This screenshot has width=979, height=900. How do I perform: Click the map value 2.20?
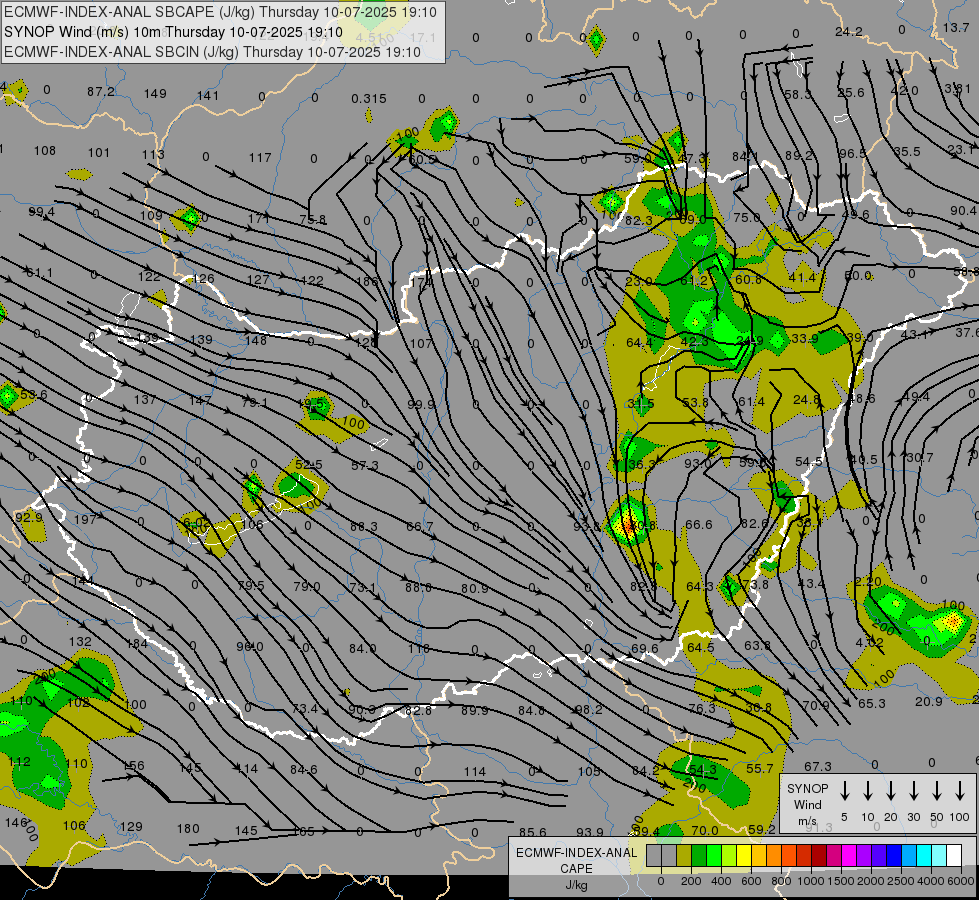pos(868,581)
